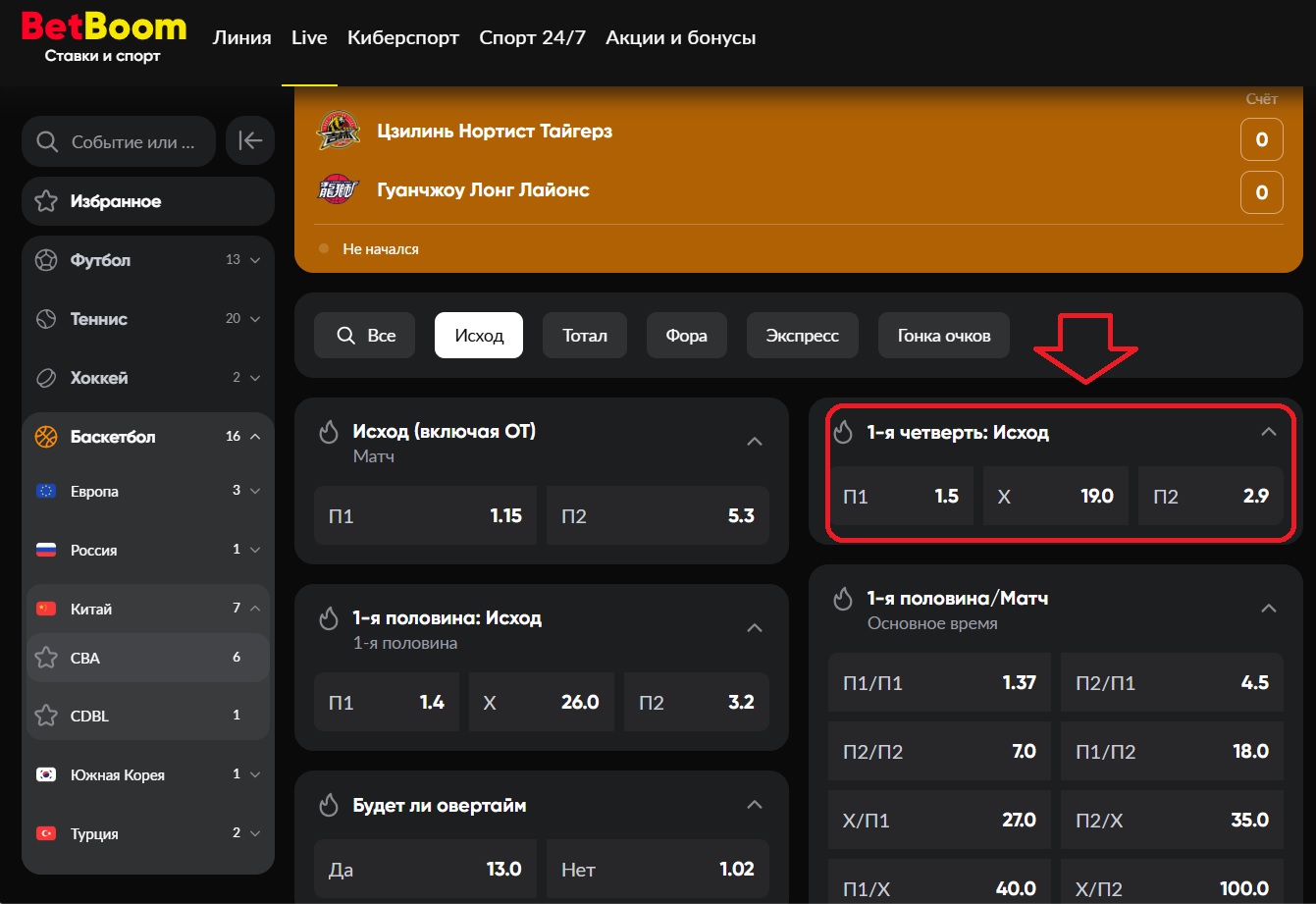Screen dimensions: 1316x904
Task: Select the Исход filter tab
Action: tap(479, 336)
